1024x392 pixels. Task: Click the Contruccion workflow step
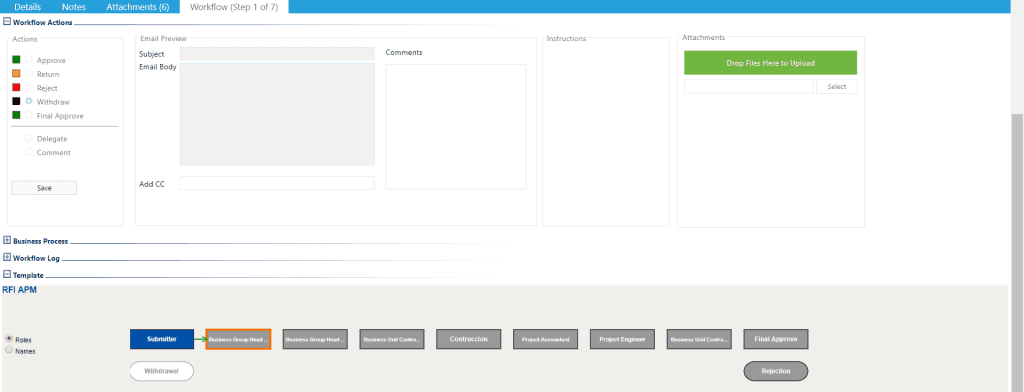pos(469,339)
